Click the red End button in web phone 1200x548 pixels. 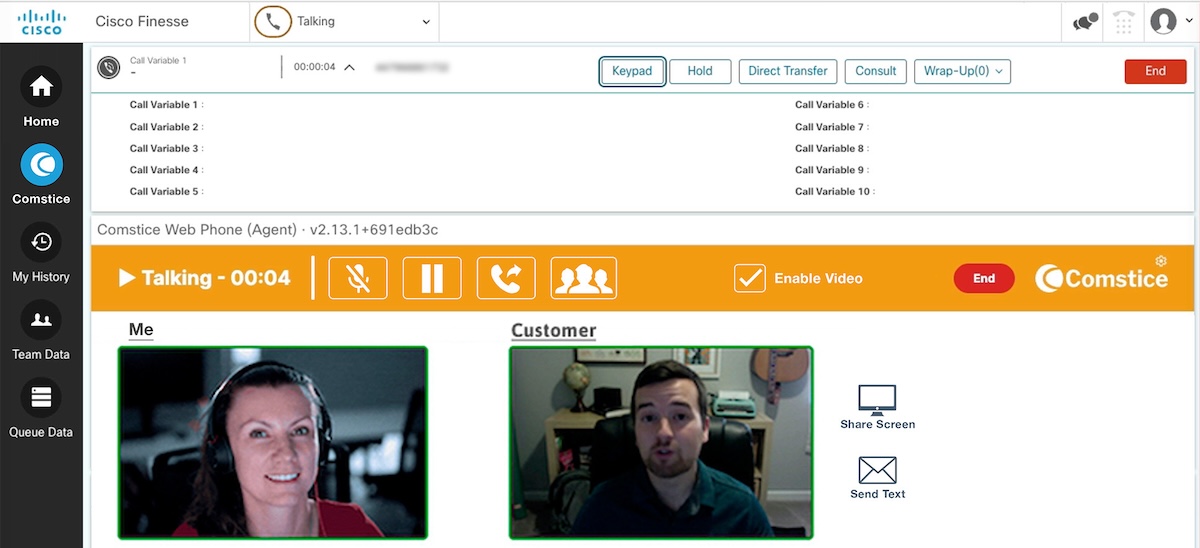tap(984, 279)
